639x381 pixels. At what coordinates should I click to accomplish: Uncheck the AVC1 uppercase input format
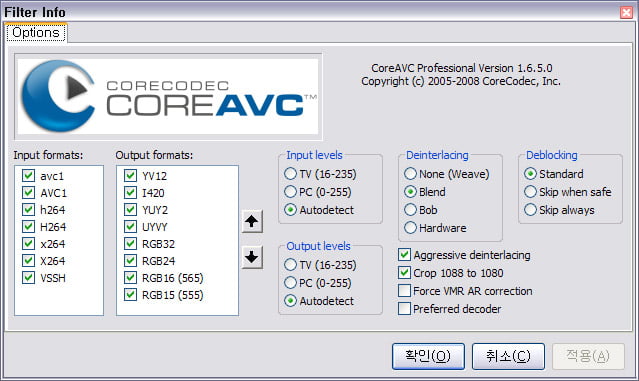tap(28, 192)
